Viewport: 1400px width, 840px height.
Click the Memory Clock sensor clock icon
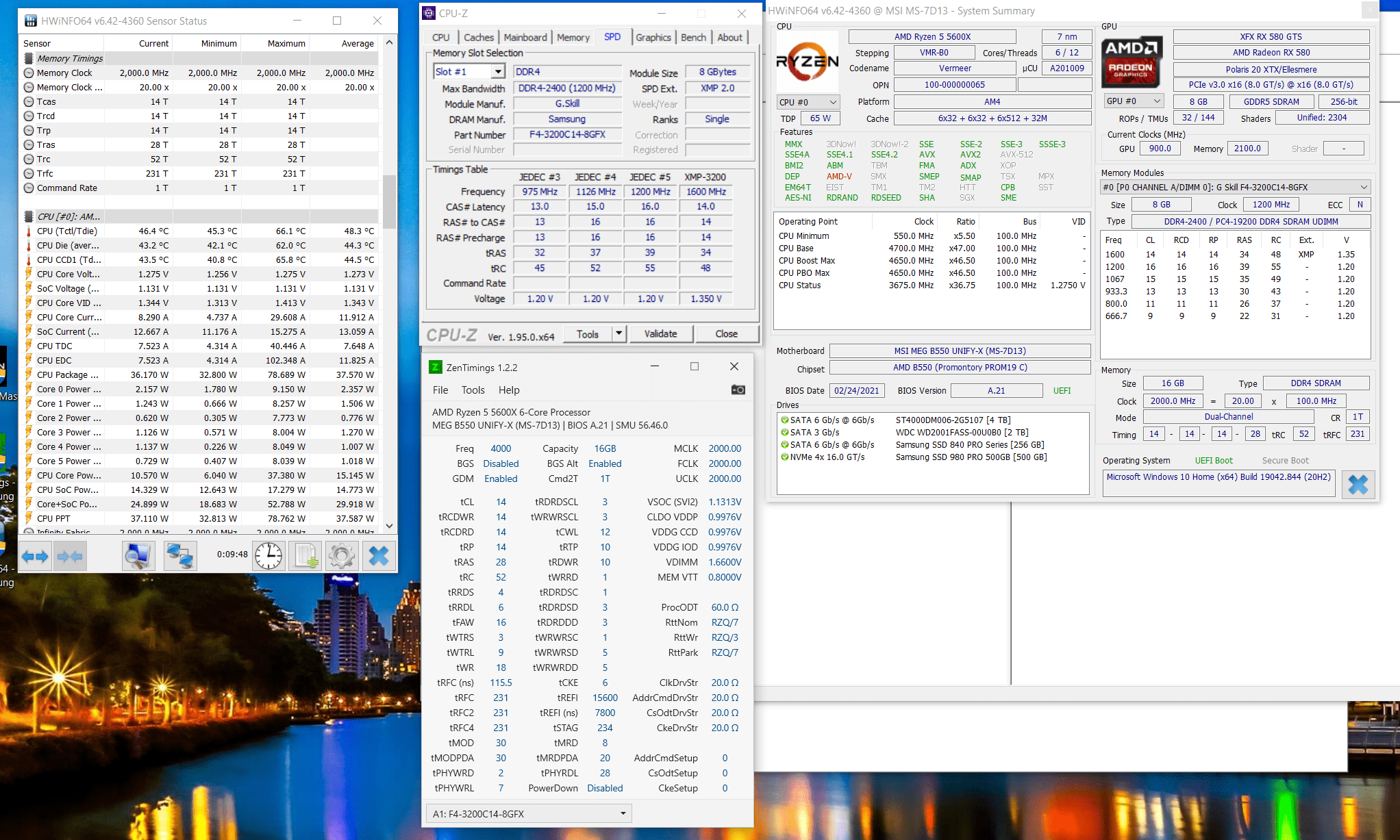click(29, 73)
